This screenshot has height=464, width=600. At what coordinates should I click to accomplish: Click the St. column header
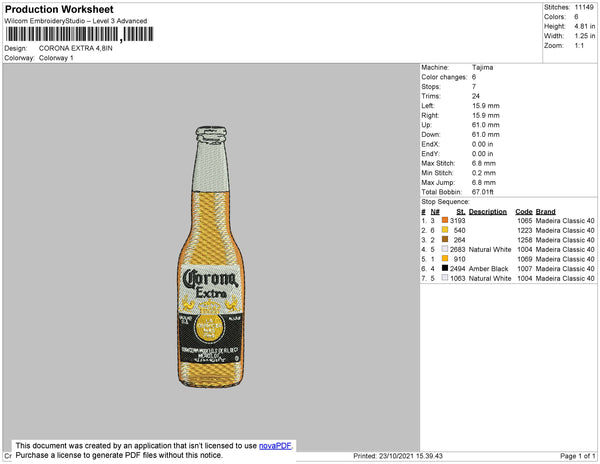click(461, 212)
